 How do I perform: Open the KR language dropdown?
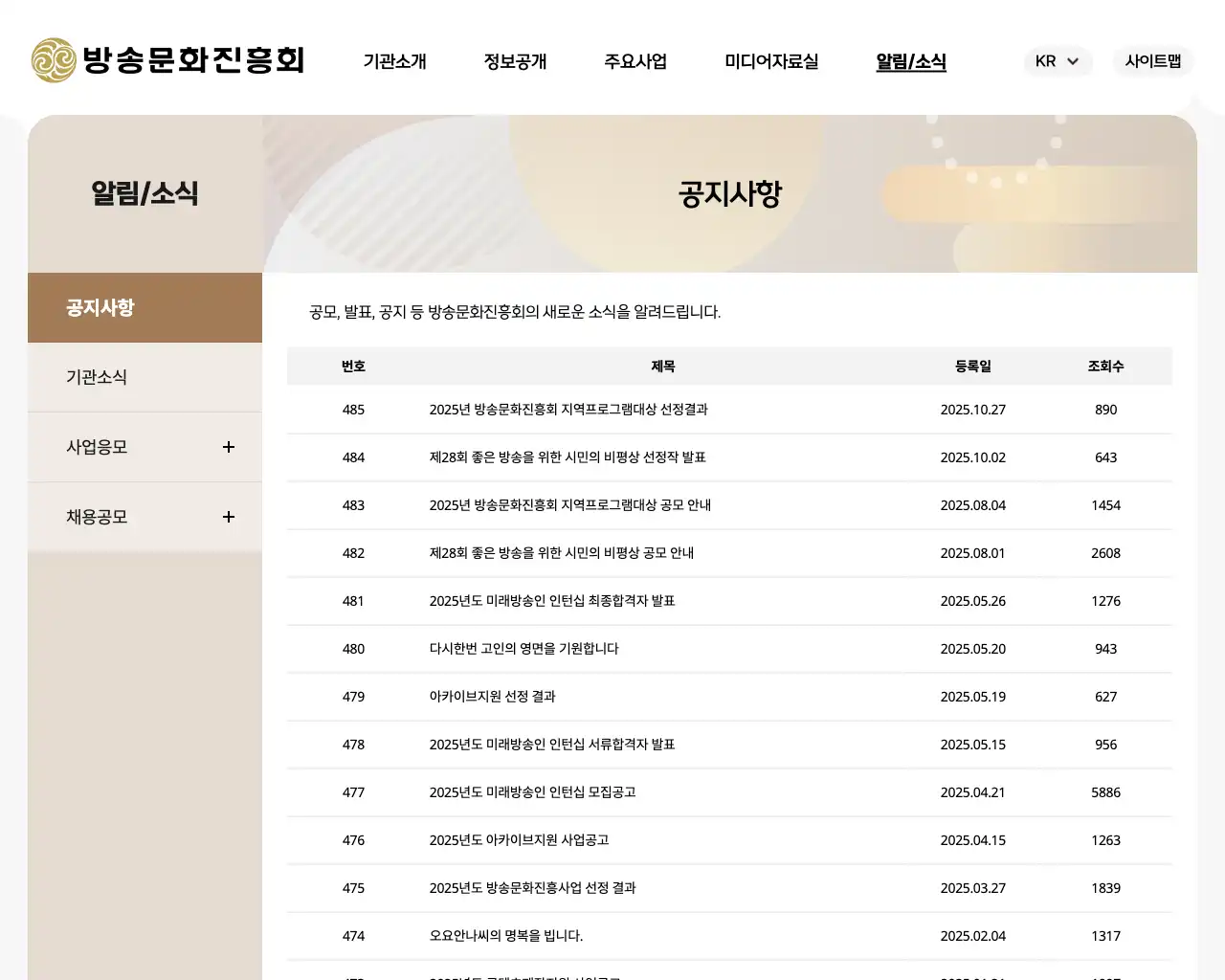(1058, 61)
